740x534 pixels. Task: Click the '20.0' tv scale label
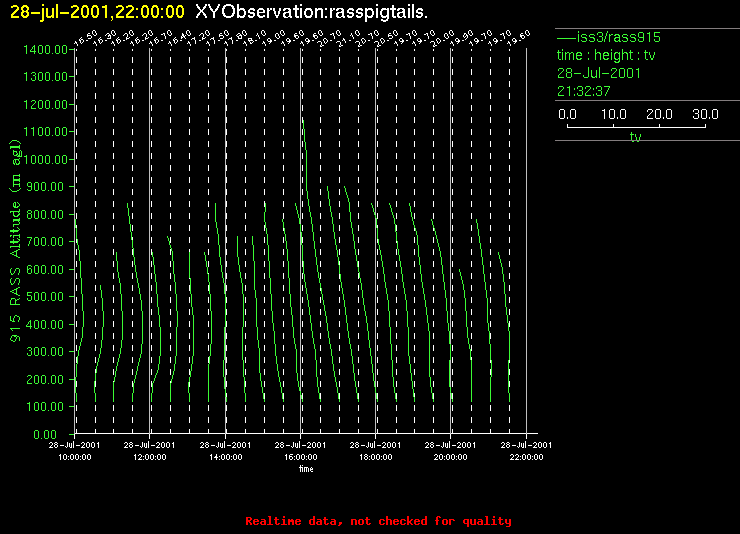(659, 114)
